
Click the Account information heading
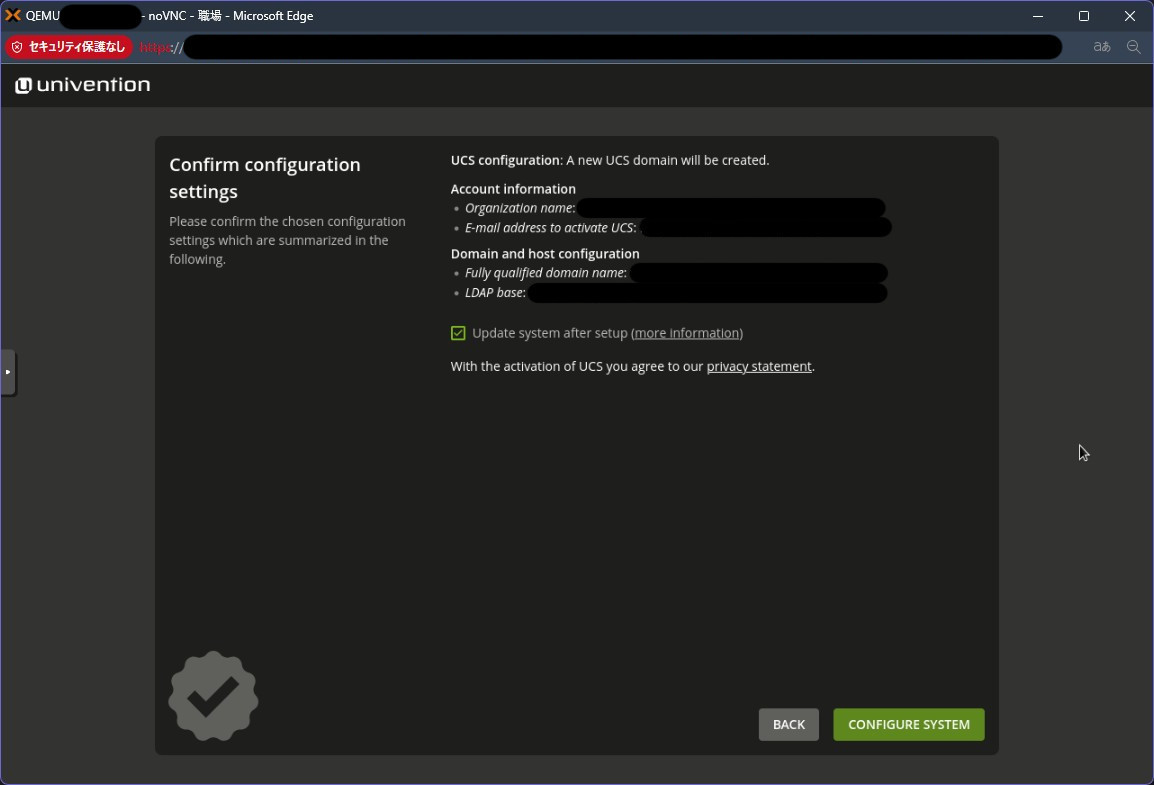[513, 189]
